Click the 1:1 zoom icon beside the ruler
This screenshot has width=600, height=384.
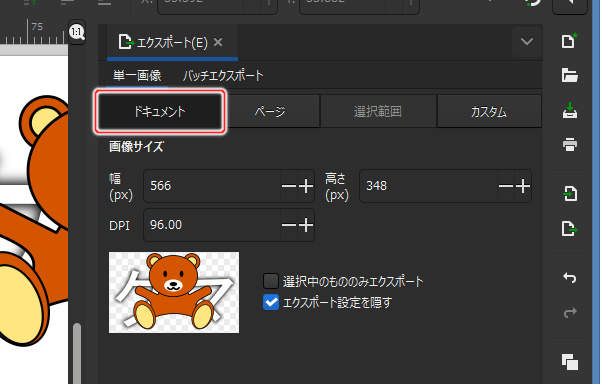pos(77,32)
